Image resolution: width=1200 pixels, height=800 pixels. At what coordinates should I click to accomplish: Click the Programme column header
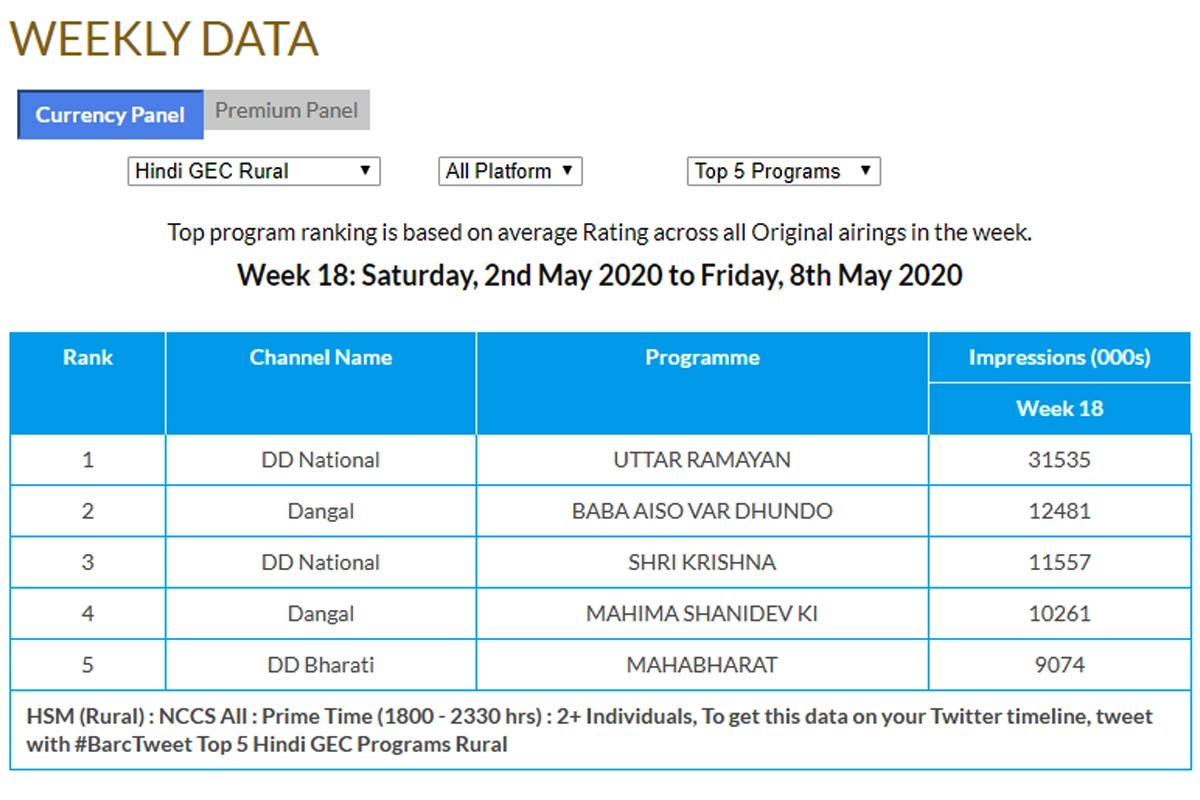[x=702, y=358]
